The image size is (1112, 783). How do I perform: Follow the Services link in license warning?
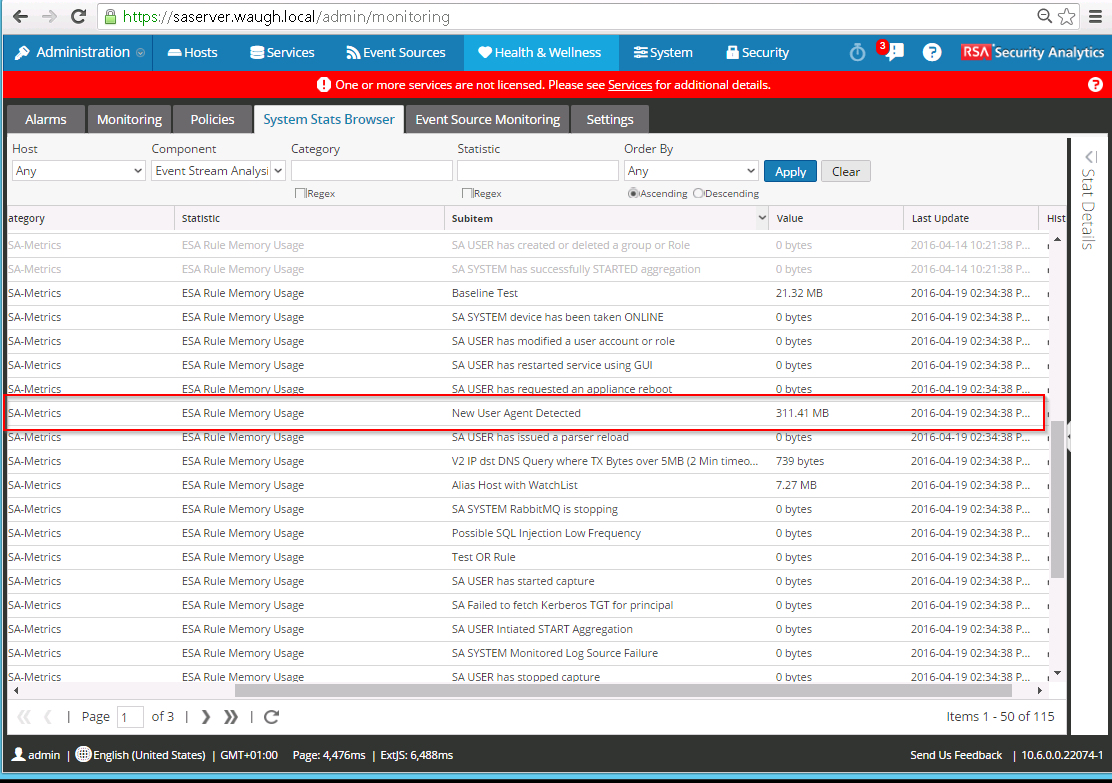click(x=630, y=85)
